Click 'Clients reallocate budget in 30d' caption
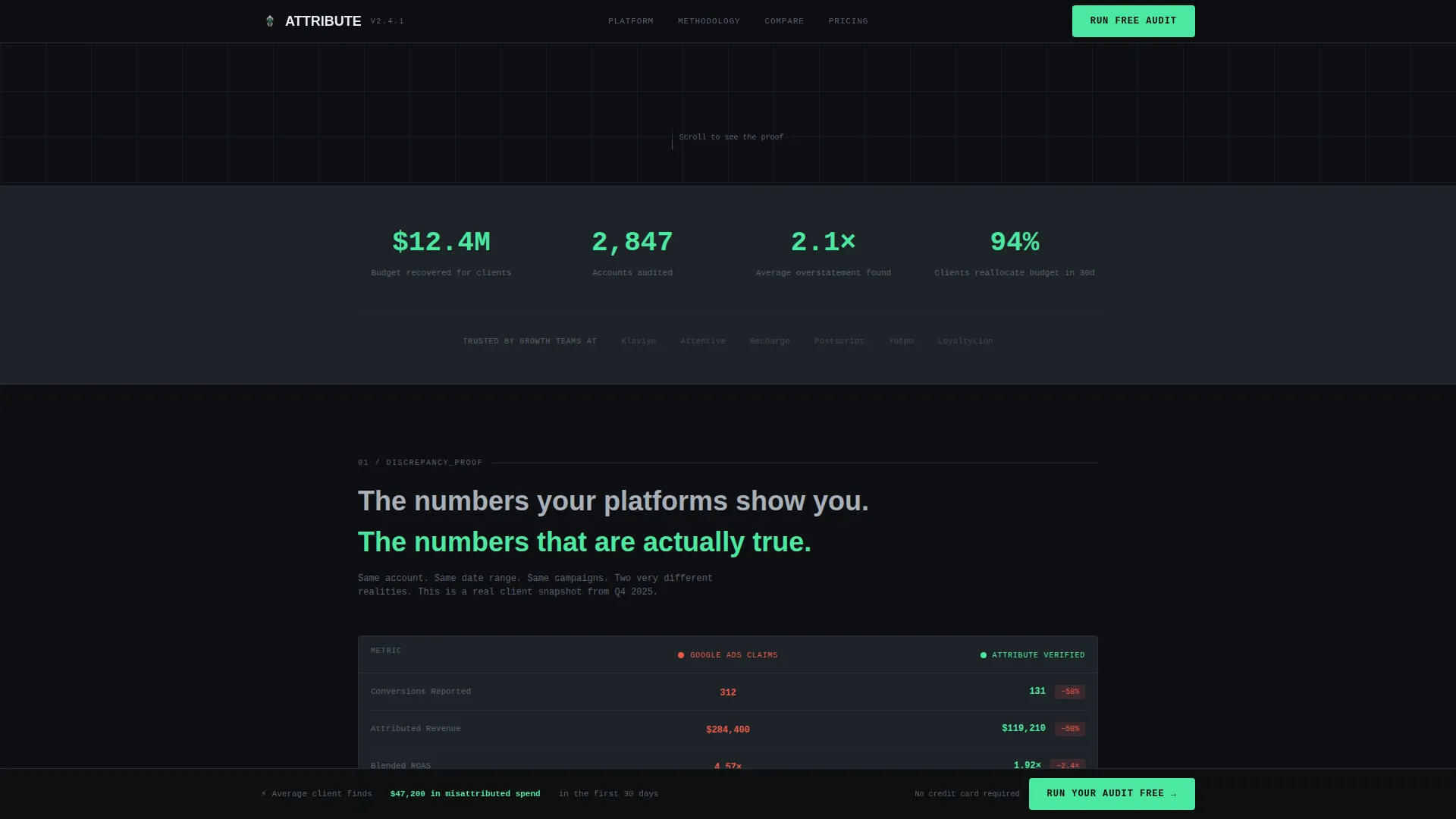This screenshot has width=1456, height=819. tap(1015, 273)
